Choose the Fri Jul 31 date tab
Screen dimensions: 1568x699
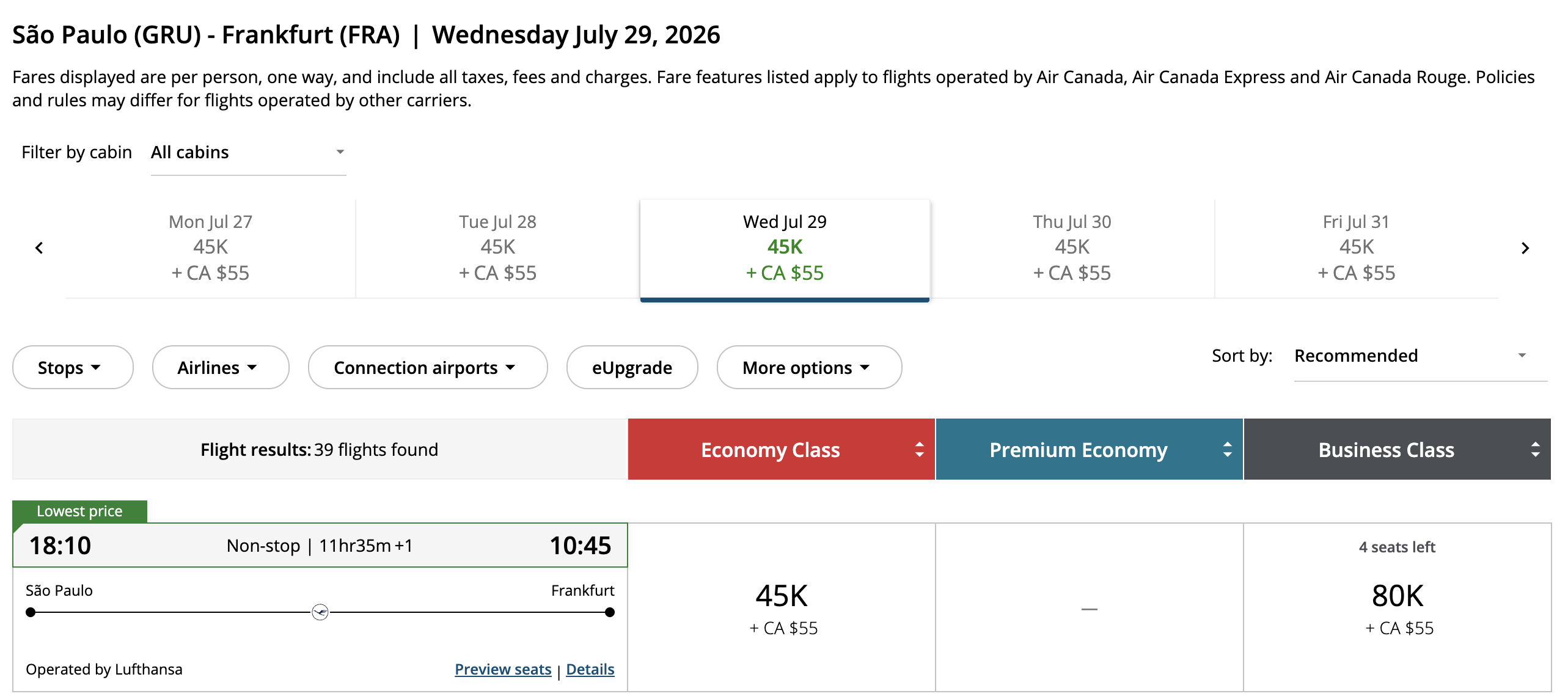pyautogui.click(x=1356, y=247)
